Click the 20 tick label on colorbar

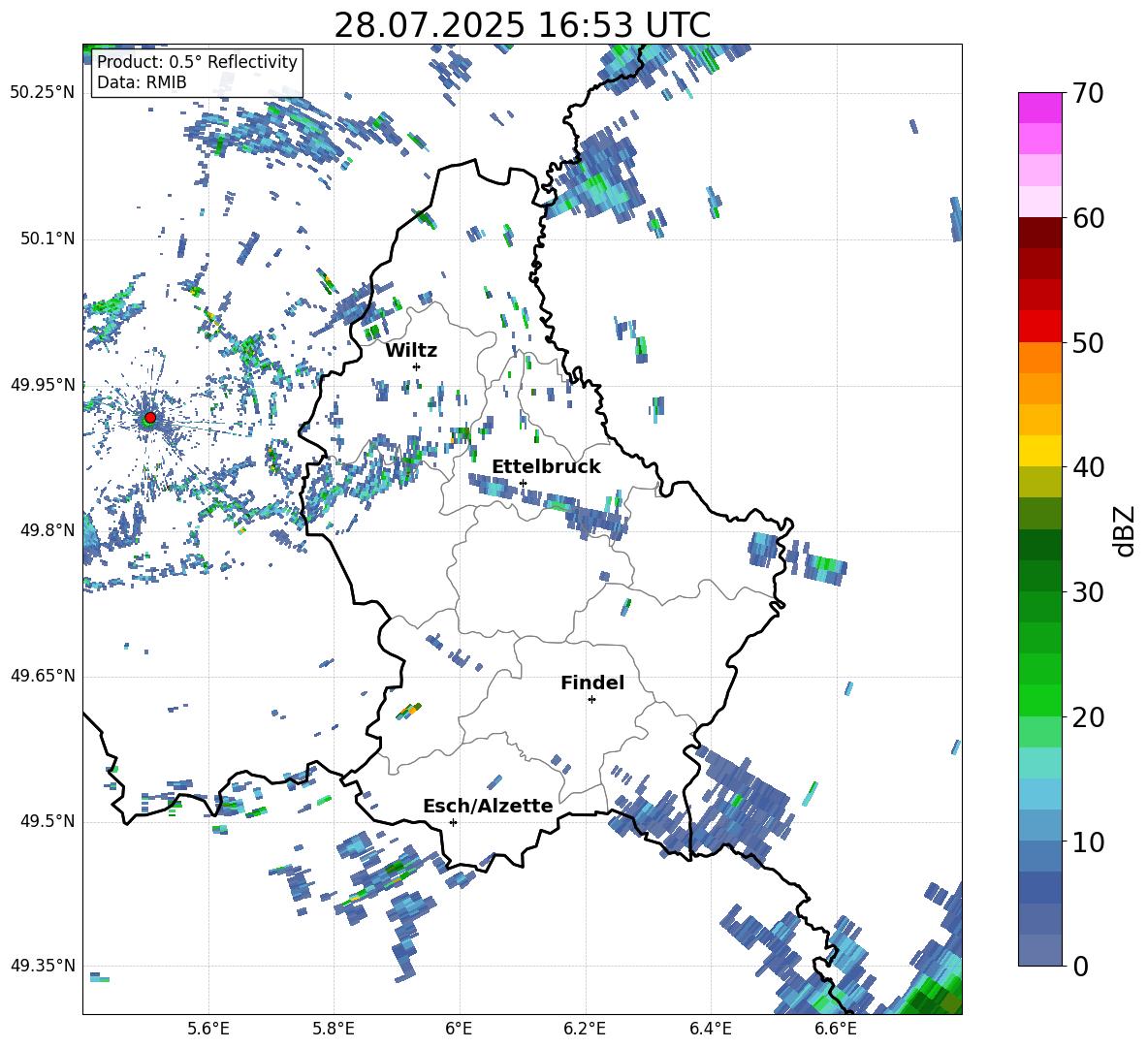[x=1088, y=716]
